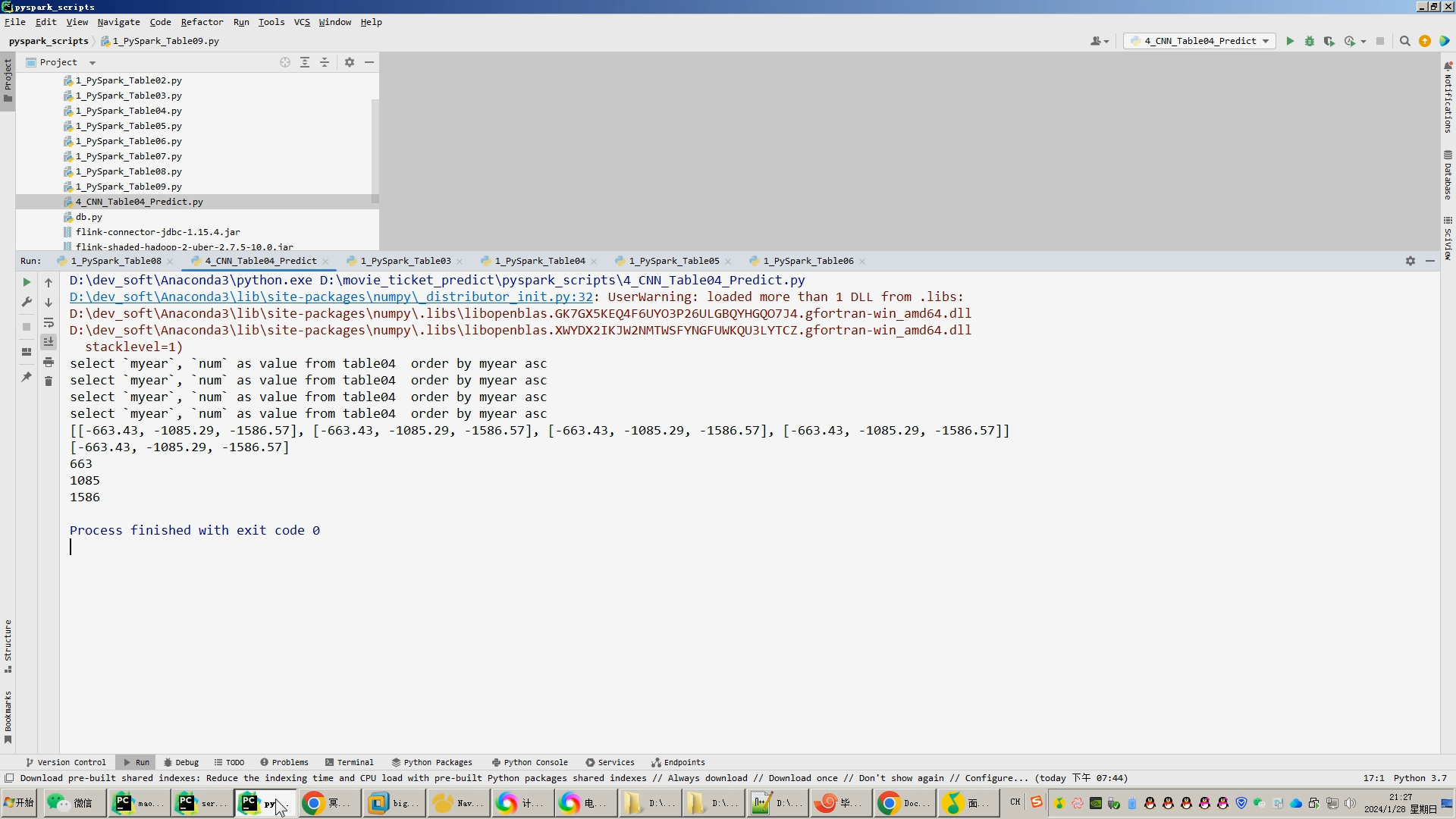The height and width of the screenshot is (819, 1456).
Task: Click the print console output icon
Action: point(49,362)
